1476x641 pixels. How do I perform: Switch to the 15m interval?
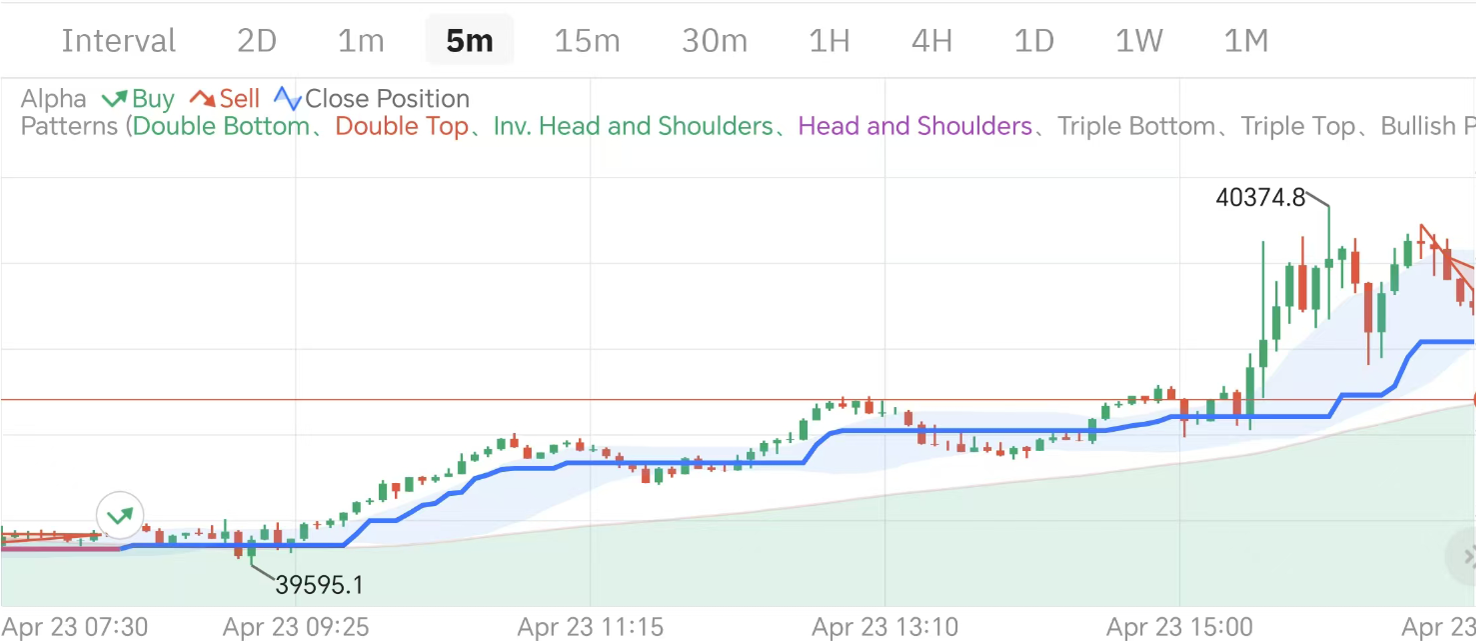point(587,41)
